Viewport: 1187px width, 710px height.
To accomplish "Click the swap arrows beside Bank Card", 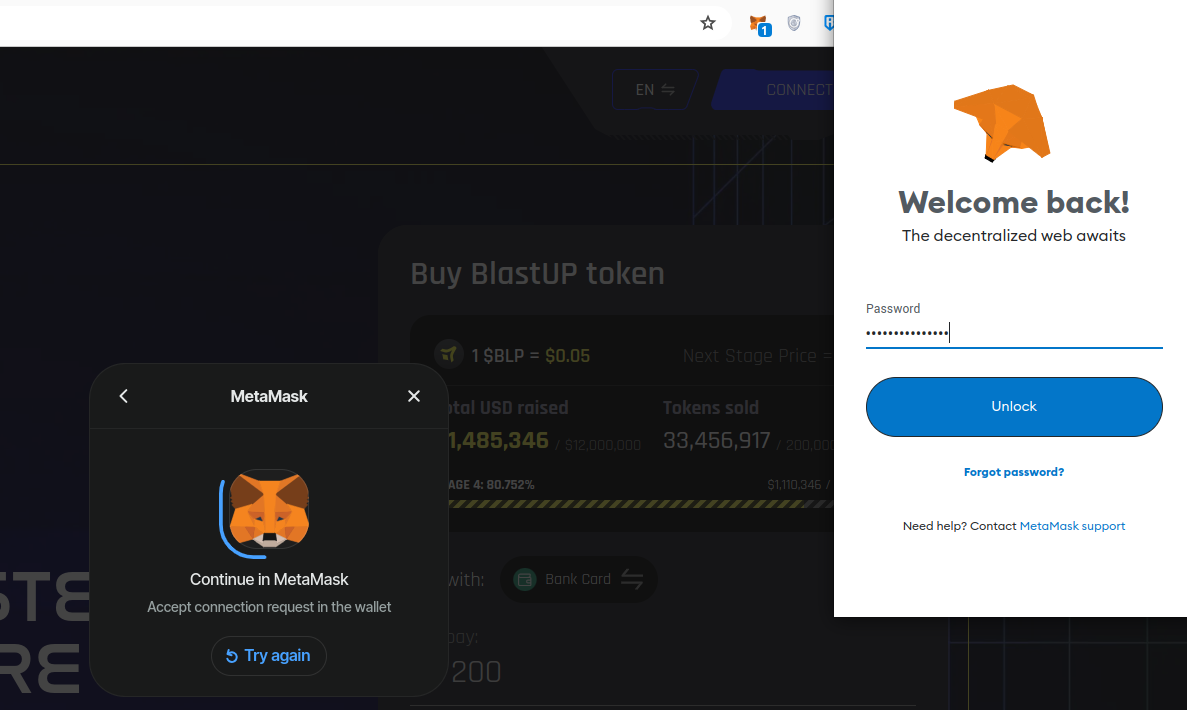I will 632,579.
